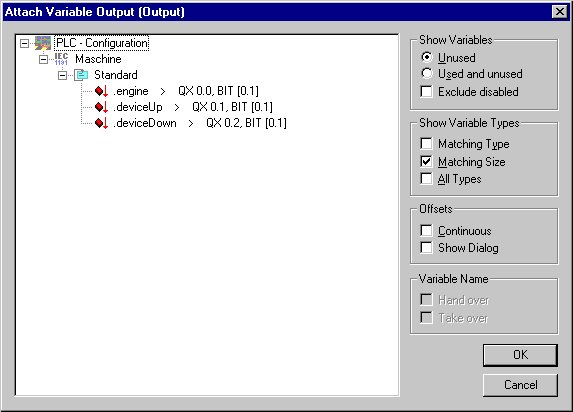Image resolution: width=573 pixels, height=412 pixels.
Task: Tick the Continuous offsets checkbox
Action: [426, 231]
